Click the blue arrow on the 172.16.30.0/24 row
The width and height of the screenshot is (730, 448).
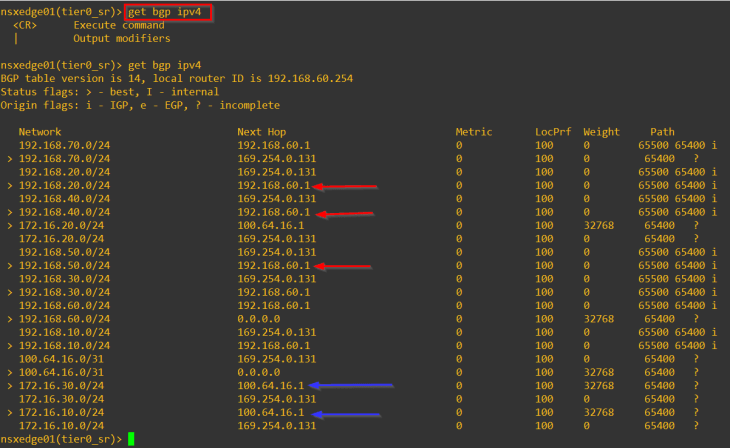point(351,385)
